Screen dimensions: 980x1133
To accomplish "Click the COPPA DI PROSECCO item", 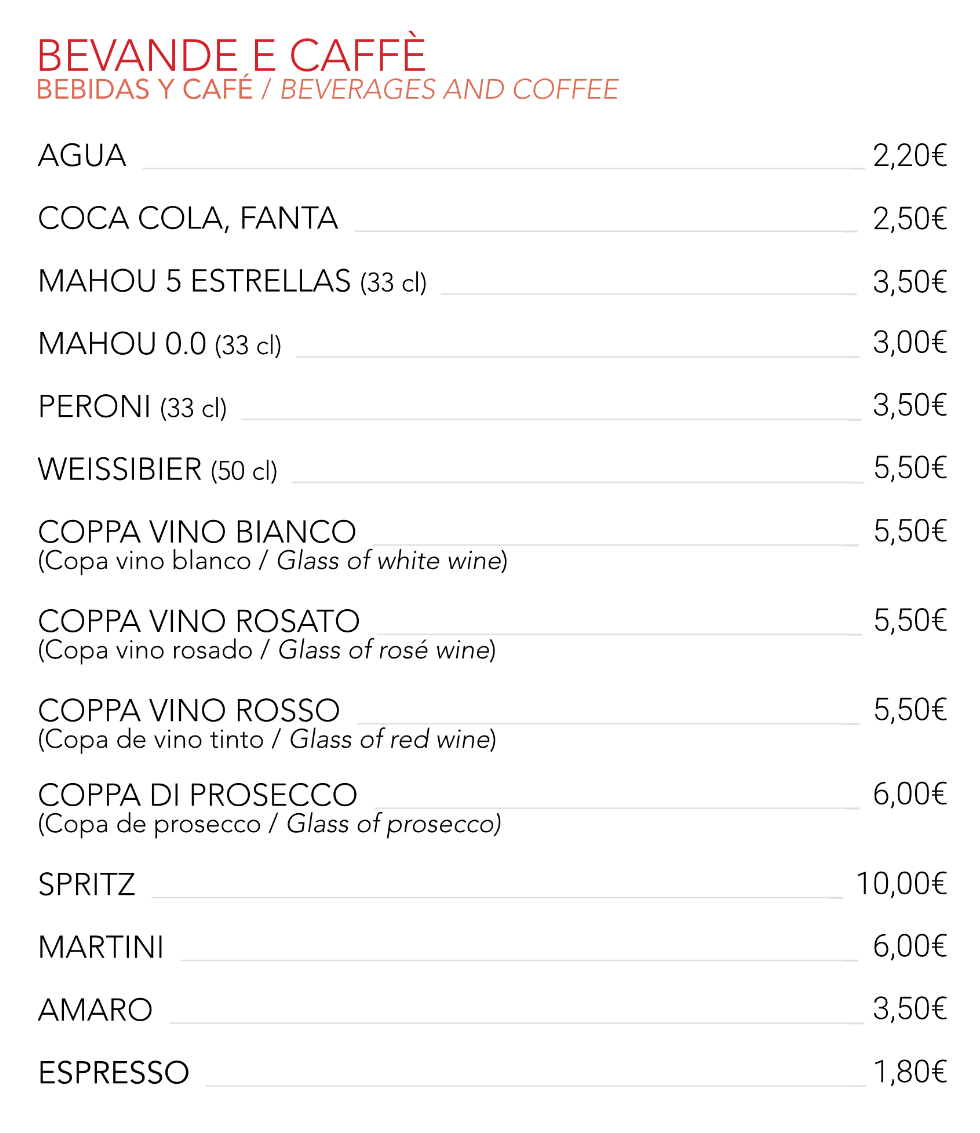I will pos(197,795).
